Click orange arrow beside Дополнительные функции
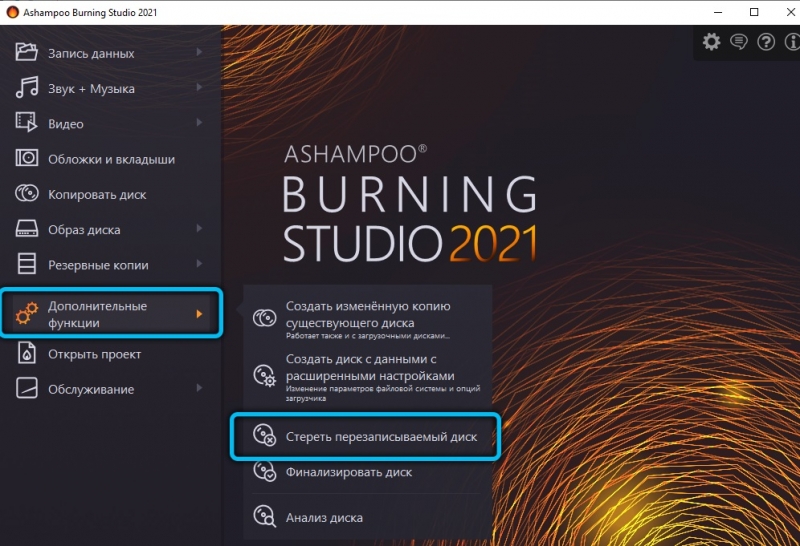The height and width of the screenshot is (546, 800). [199, 314]
